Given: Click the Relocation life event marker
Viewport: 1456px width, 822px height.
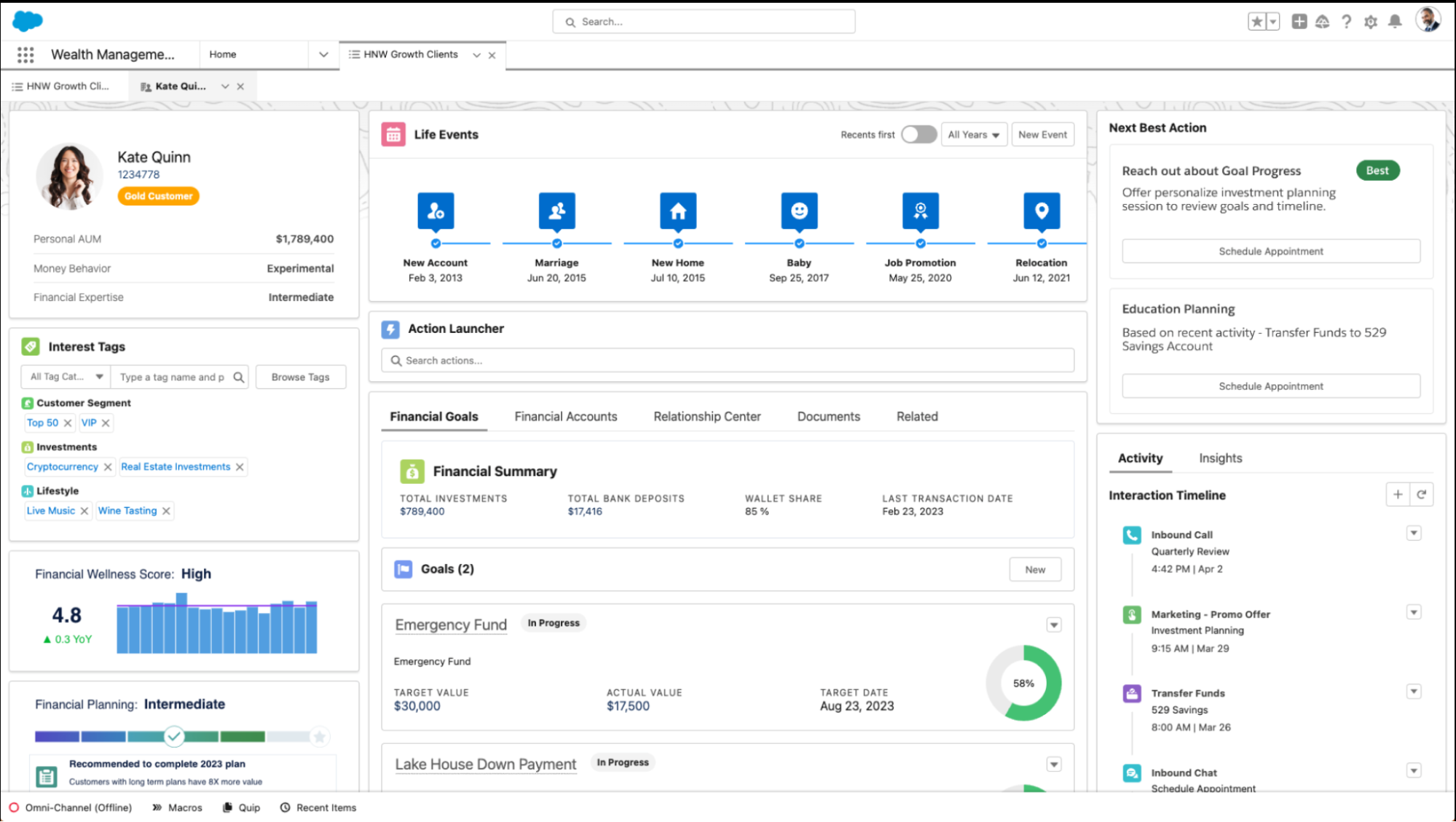Looking at the screenshot, I should click(1042, 211).
